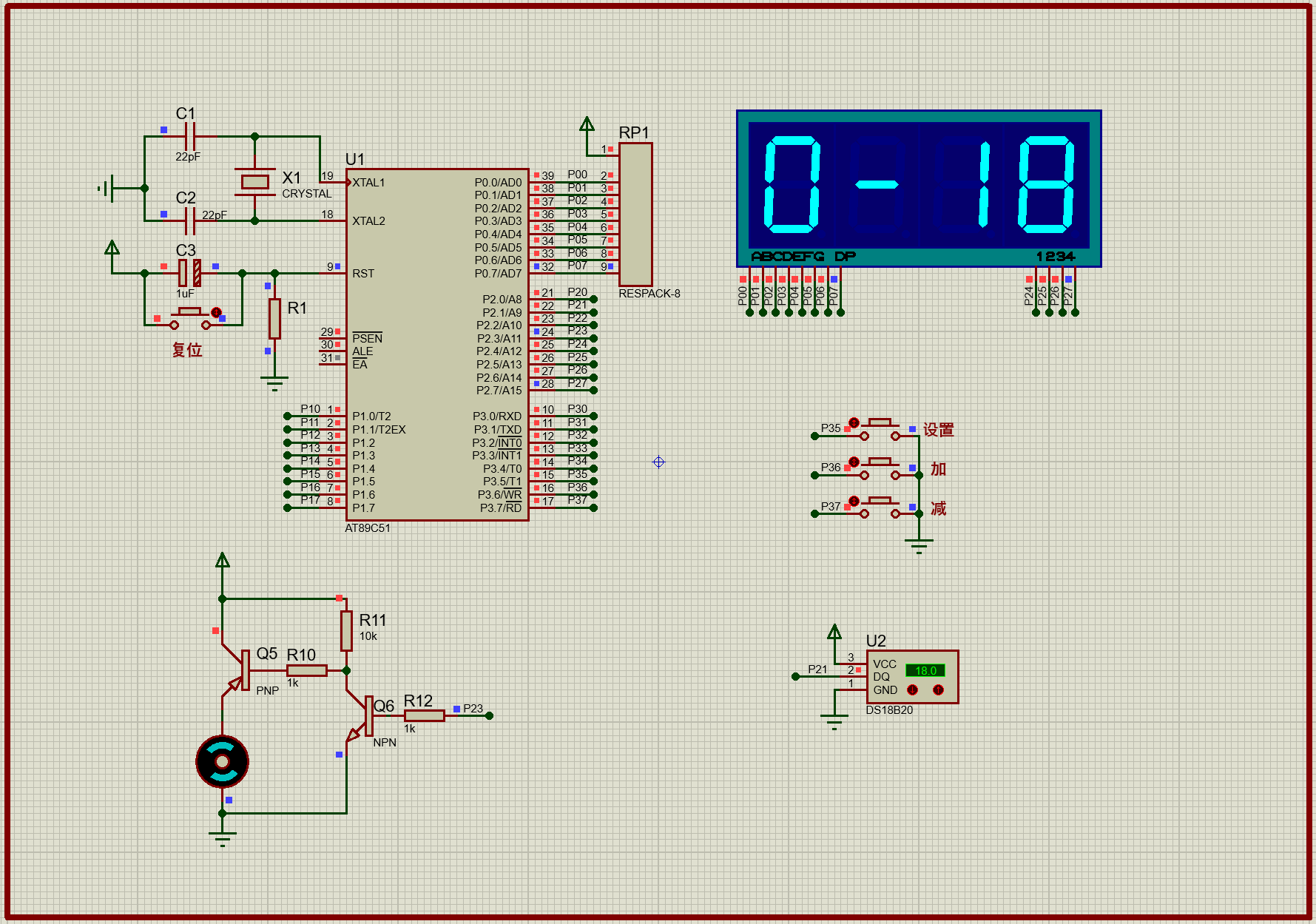
Task: Select the X1 crystal component
Action: point(254,181)
